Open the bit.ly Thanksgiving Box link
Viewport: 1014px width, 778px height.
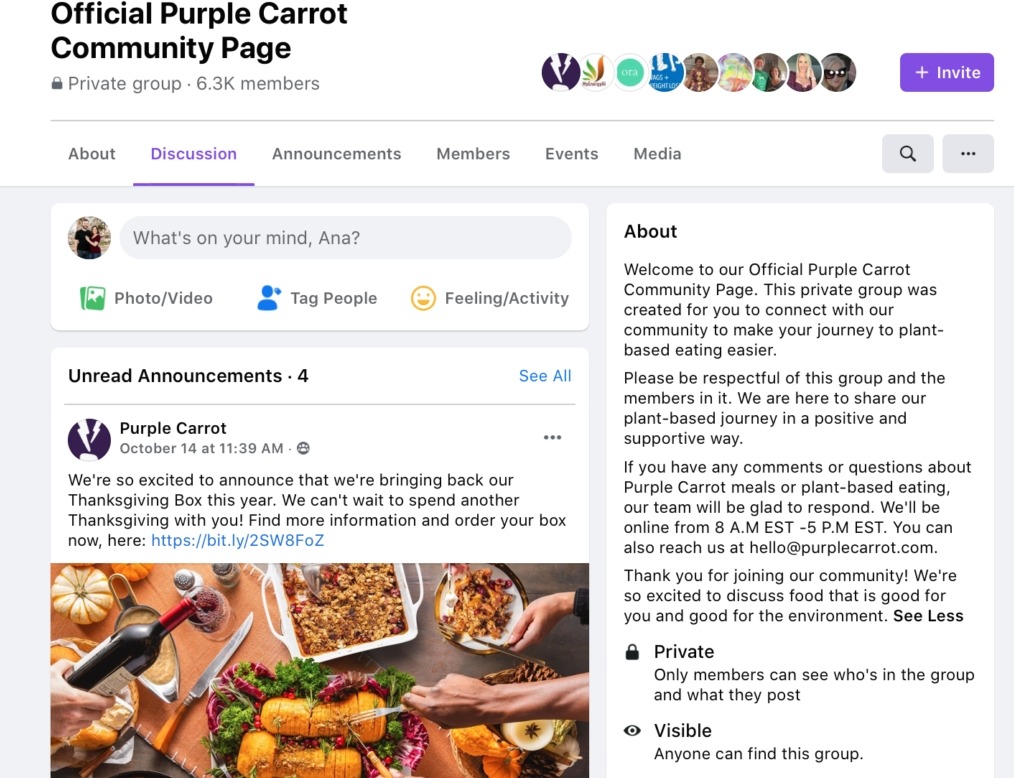[x=237, y=540]
